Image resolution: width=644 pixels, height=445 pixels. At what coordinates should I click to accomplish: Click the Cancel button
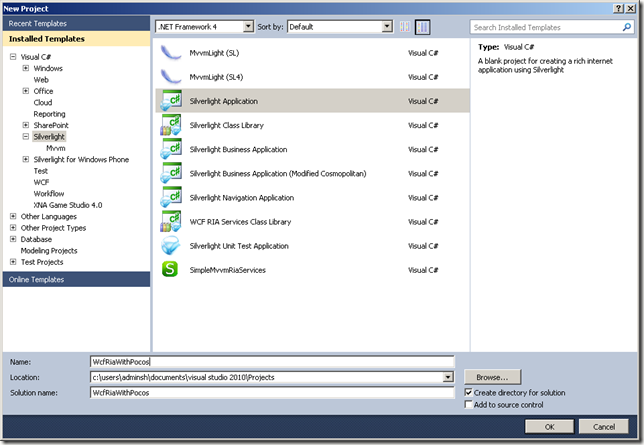[x=604, y=427]
